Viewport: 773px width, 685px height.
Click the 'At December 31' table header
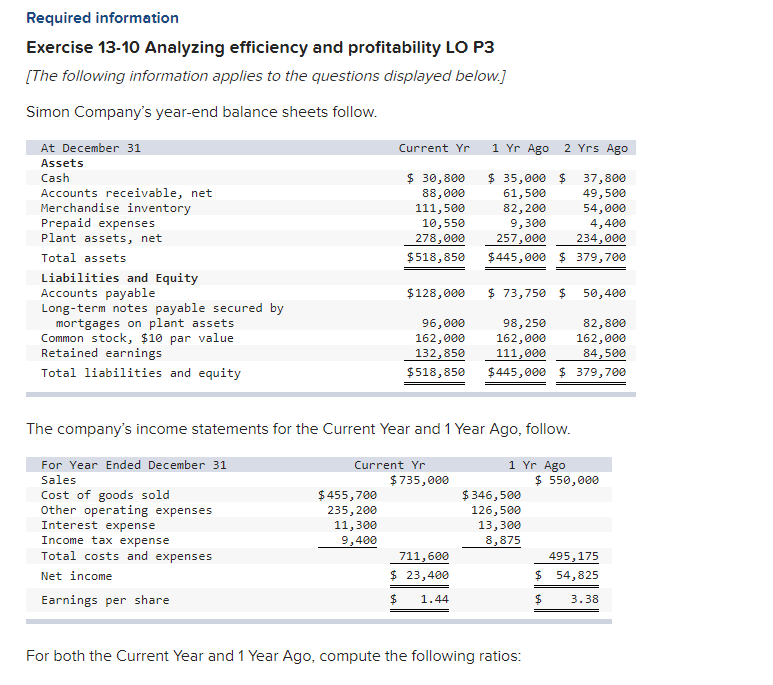click(x=91, y=148)
